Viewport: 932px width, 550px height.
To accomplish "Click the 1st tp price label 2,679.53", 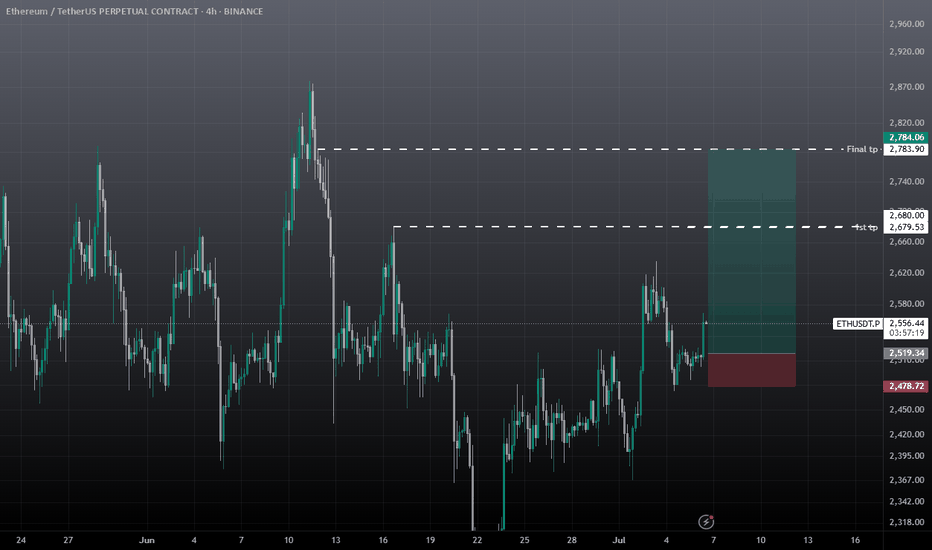I will (906, 227).
